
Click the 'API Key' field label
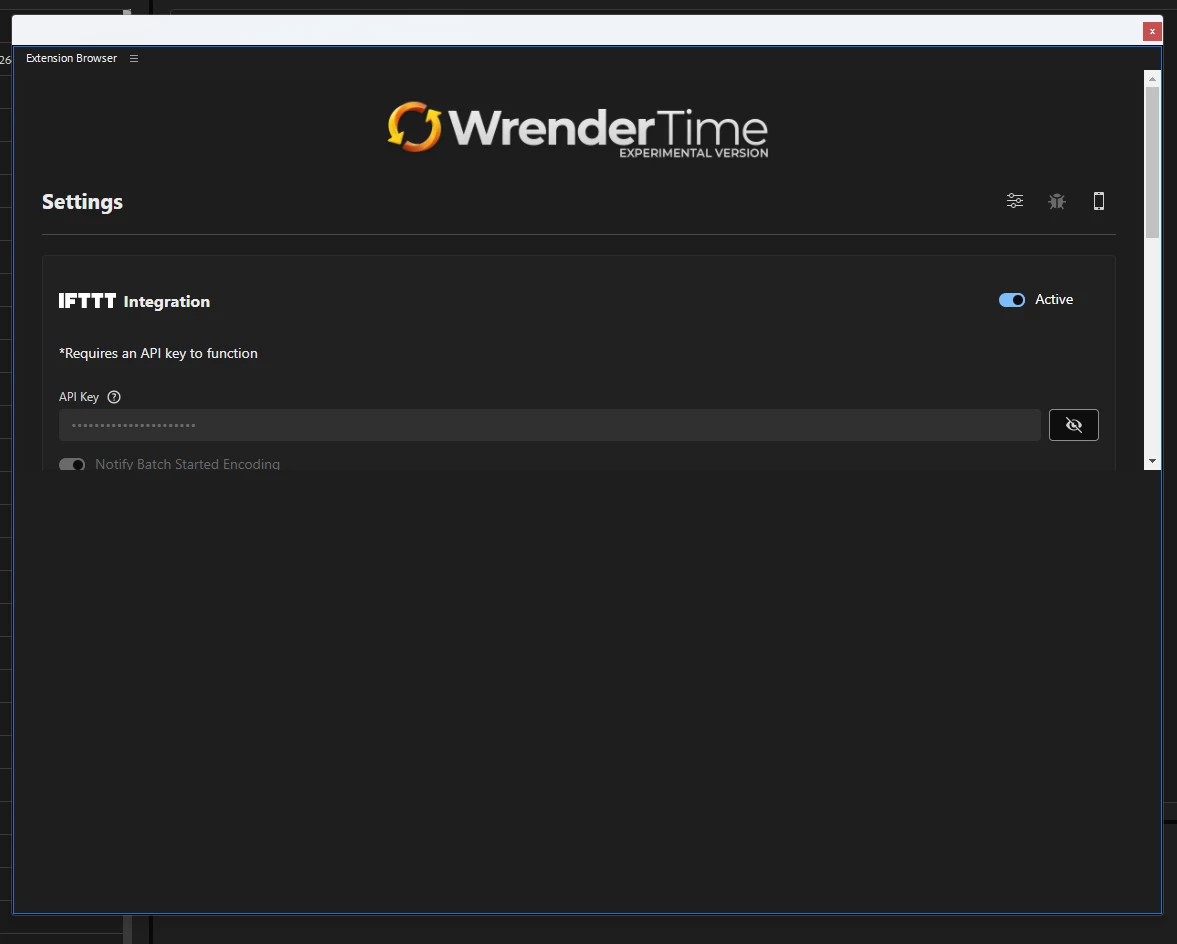tap(79, 397)
